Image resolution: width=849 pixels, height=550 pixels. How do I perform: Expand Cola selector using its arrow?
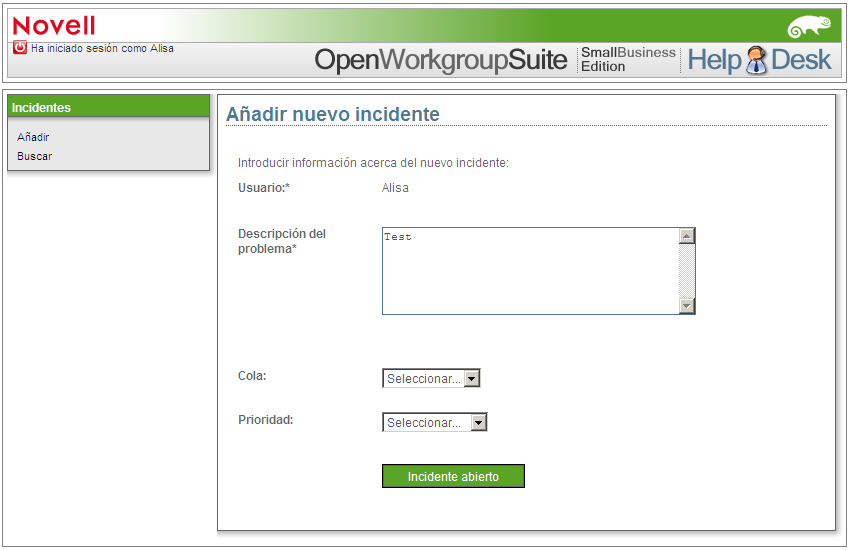[472, 378]
